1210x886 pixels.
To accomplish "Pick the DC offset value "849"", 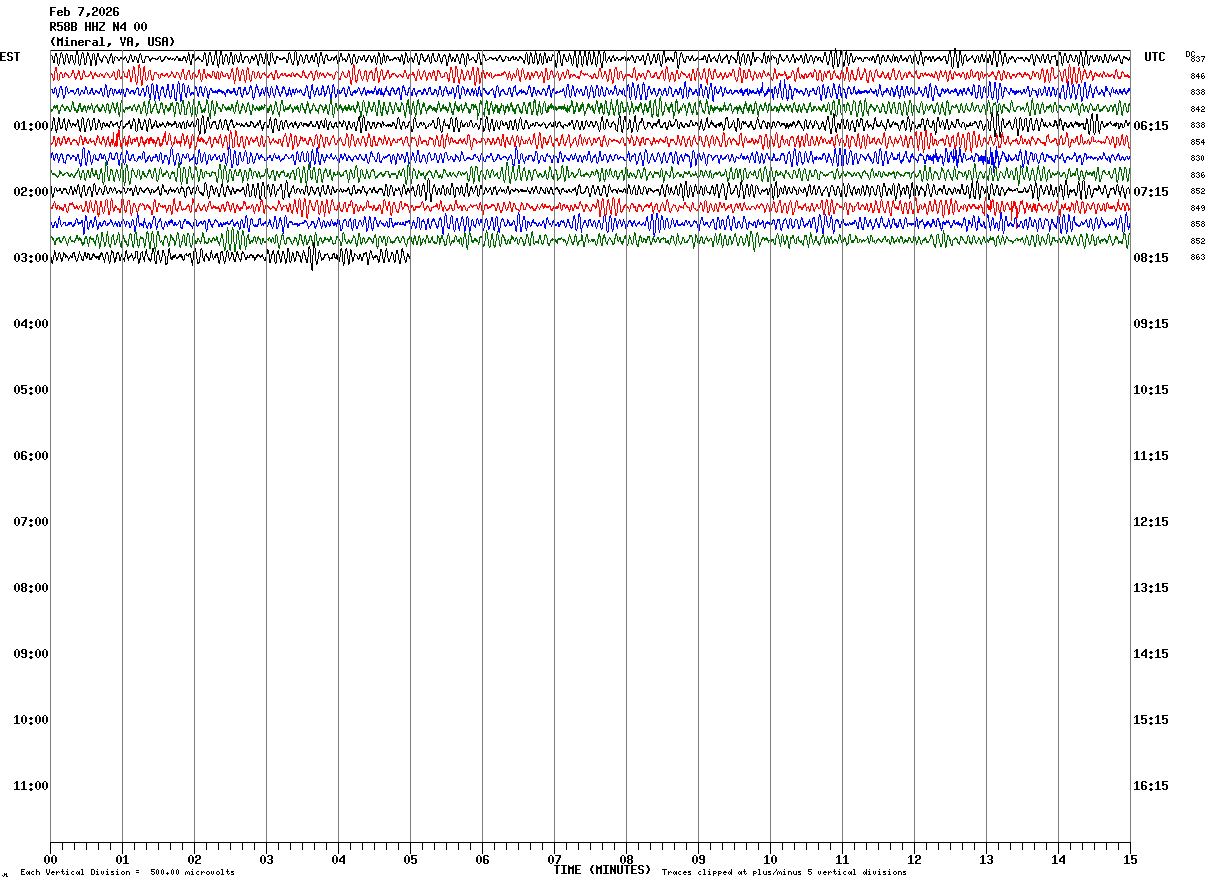I will click(x=1198, y=208).
